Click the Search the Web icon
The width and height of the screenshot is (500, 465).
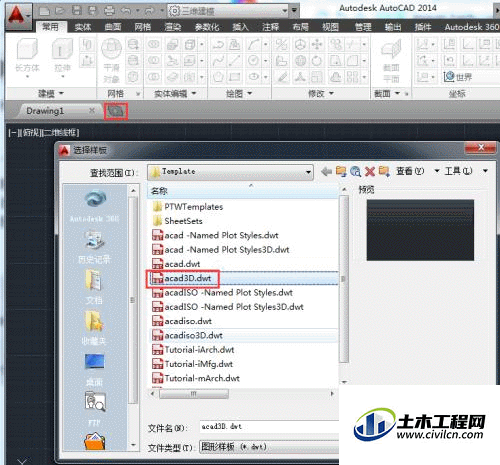[x=355, y=172]
